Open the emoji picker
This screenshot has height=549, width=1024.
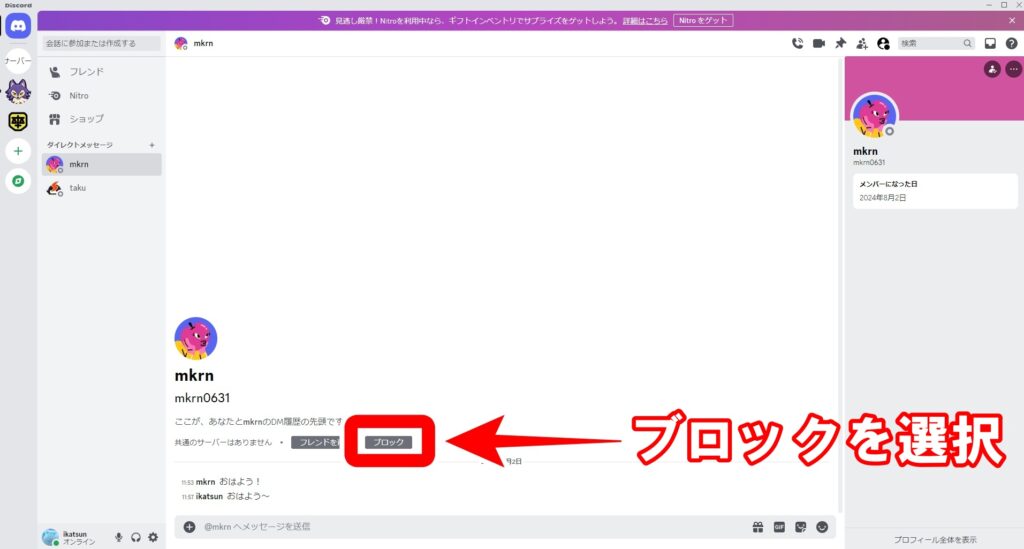pyautogui.click(x=822, y=527)
